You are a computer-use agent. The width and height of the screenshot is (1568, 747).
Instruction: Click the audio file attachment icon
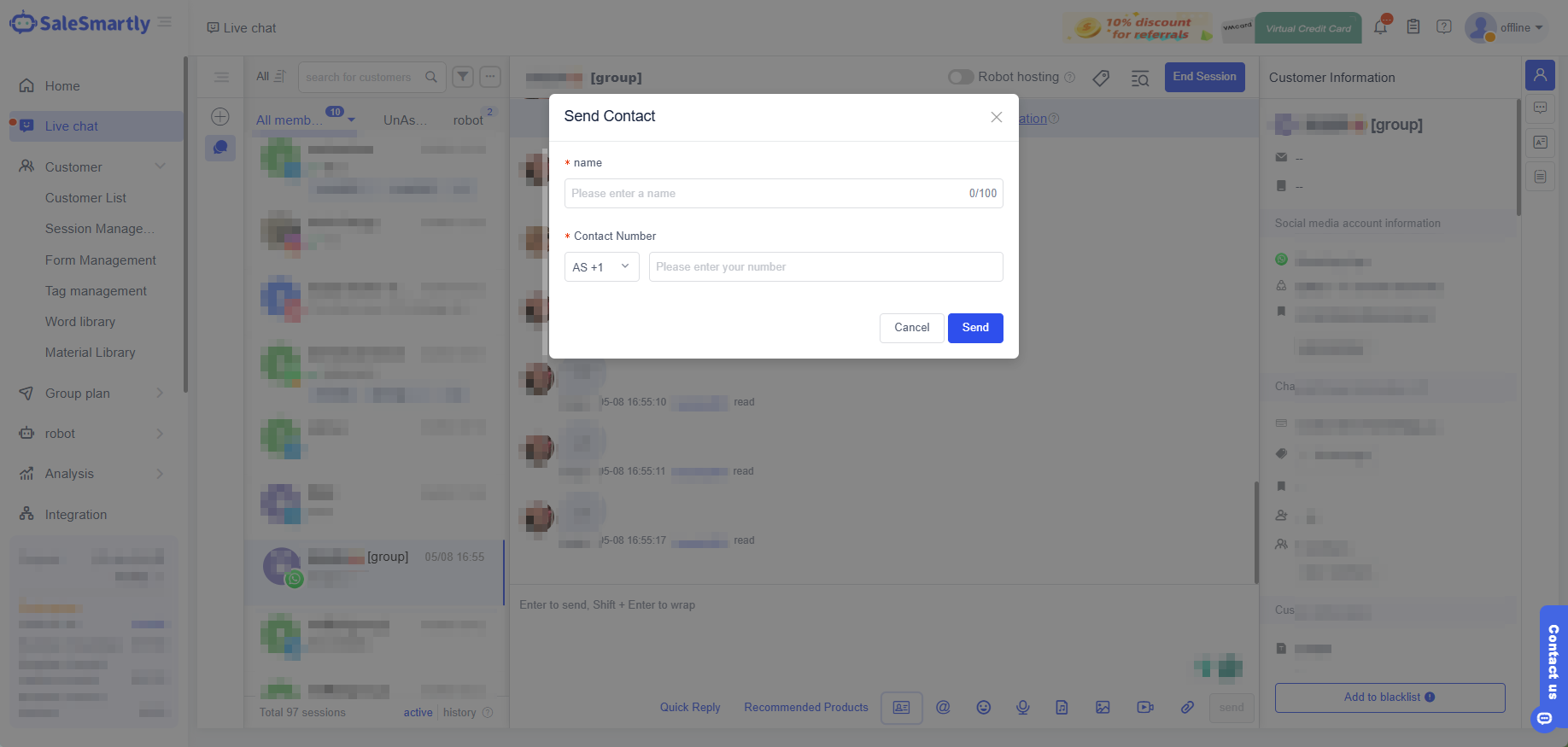(x=1062, y=708)
